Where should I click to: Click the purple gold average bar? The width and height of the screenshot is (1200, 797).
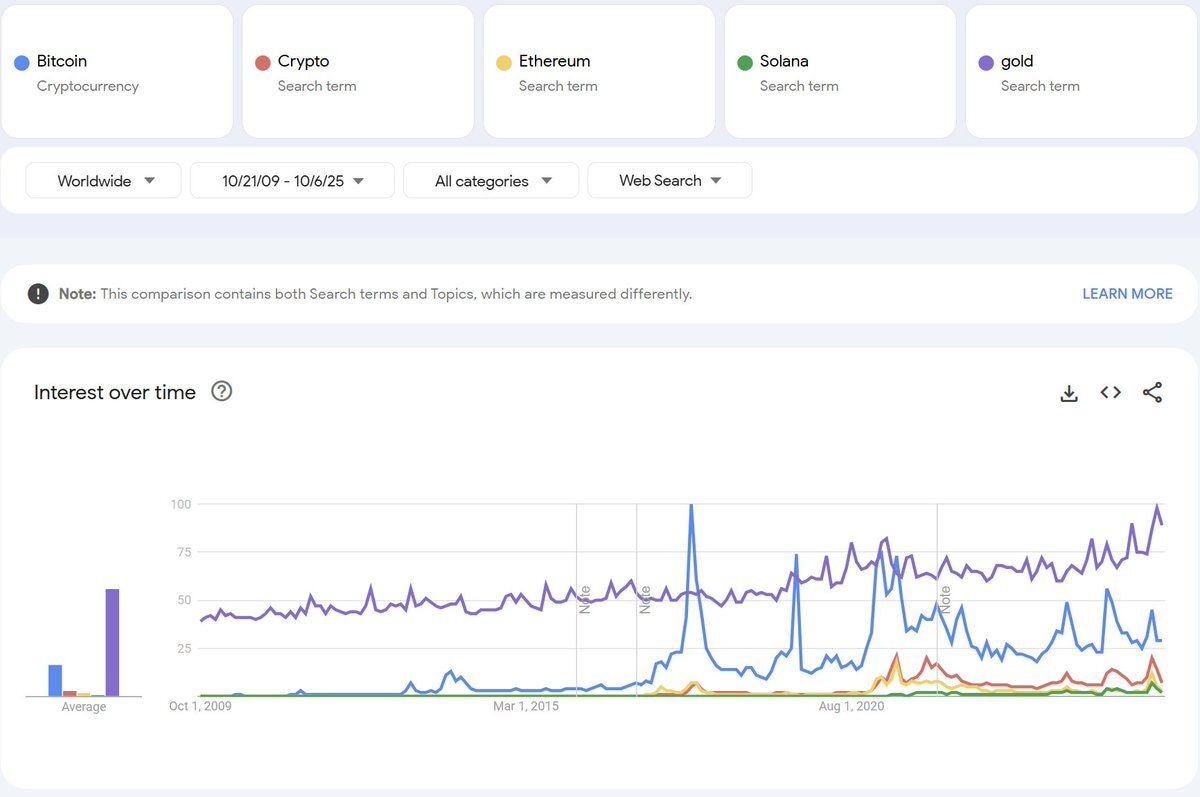(x=112, y=642)
